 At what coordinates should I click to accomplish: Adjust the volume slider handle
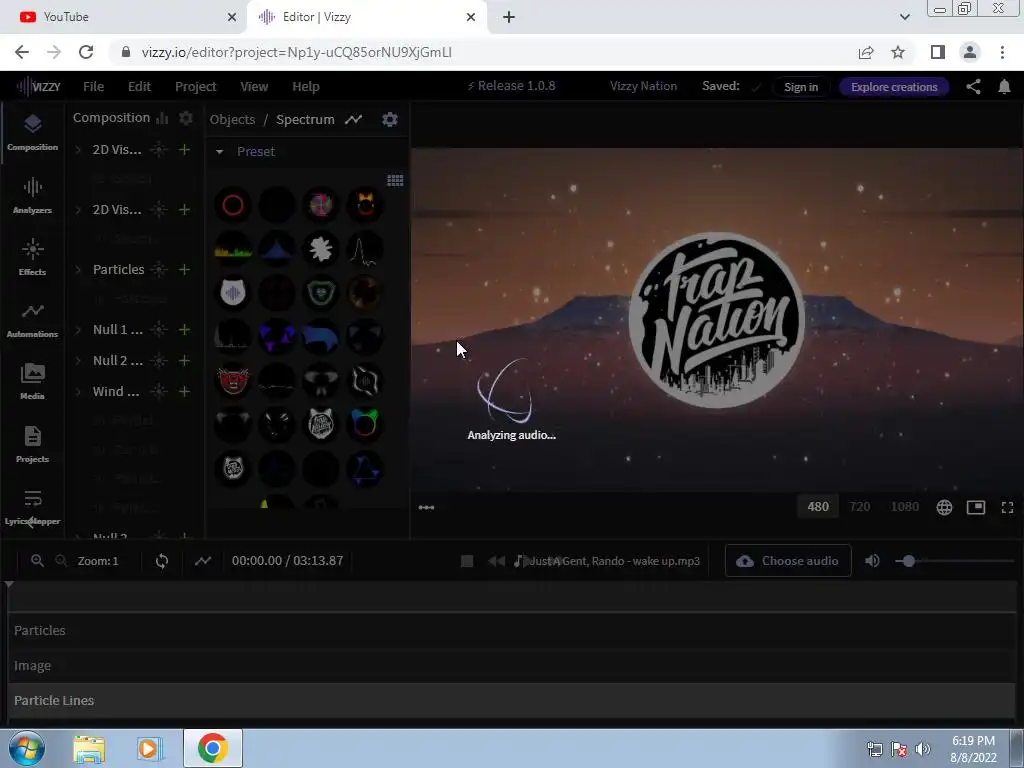pyautogui.click(x=908, y=561)
